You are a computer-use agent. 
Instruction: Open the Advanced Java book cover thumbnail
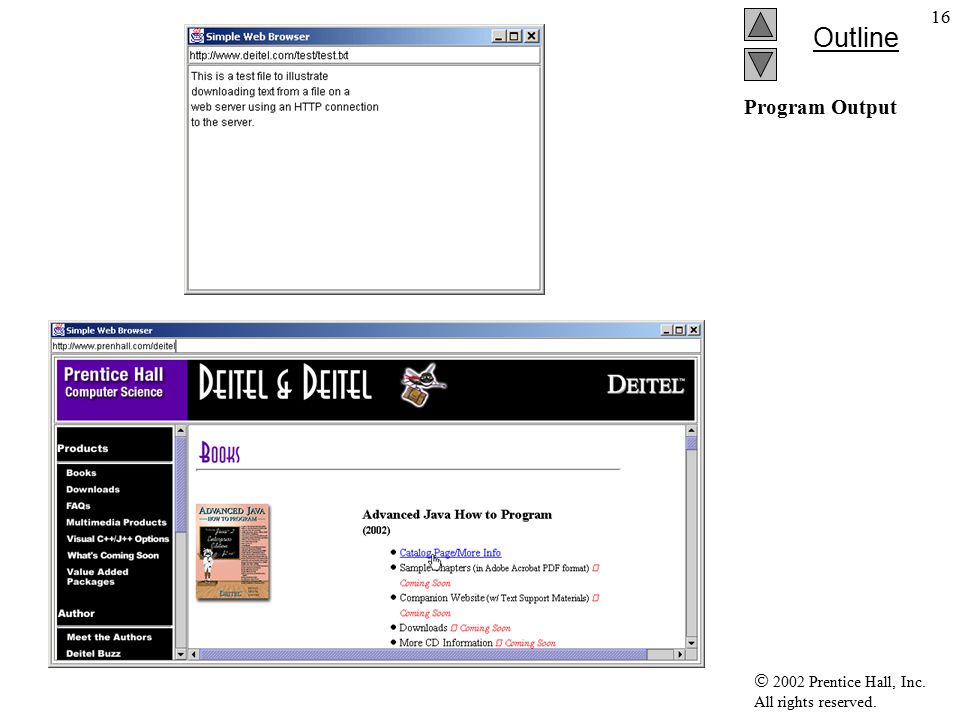tap(233, 552)
